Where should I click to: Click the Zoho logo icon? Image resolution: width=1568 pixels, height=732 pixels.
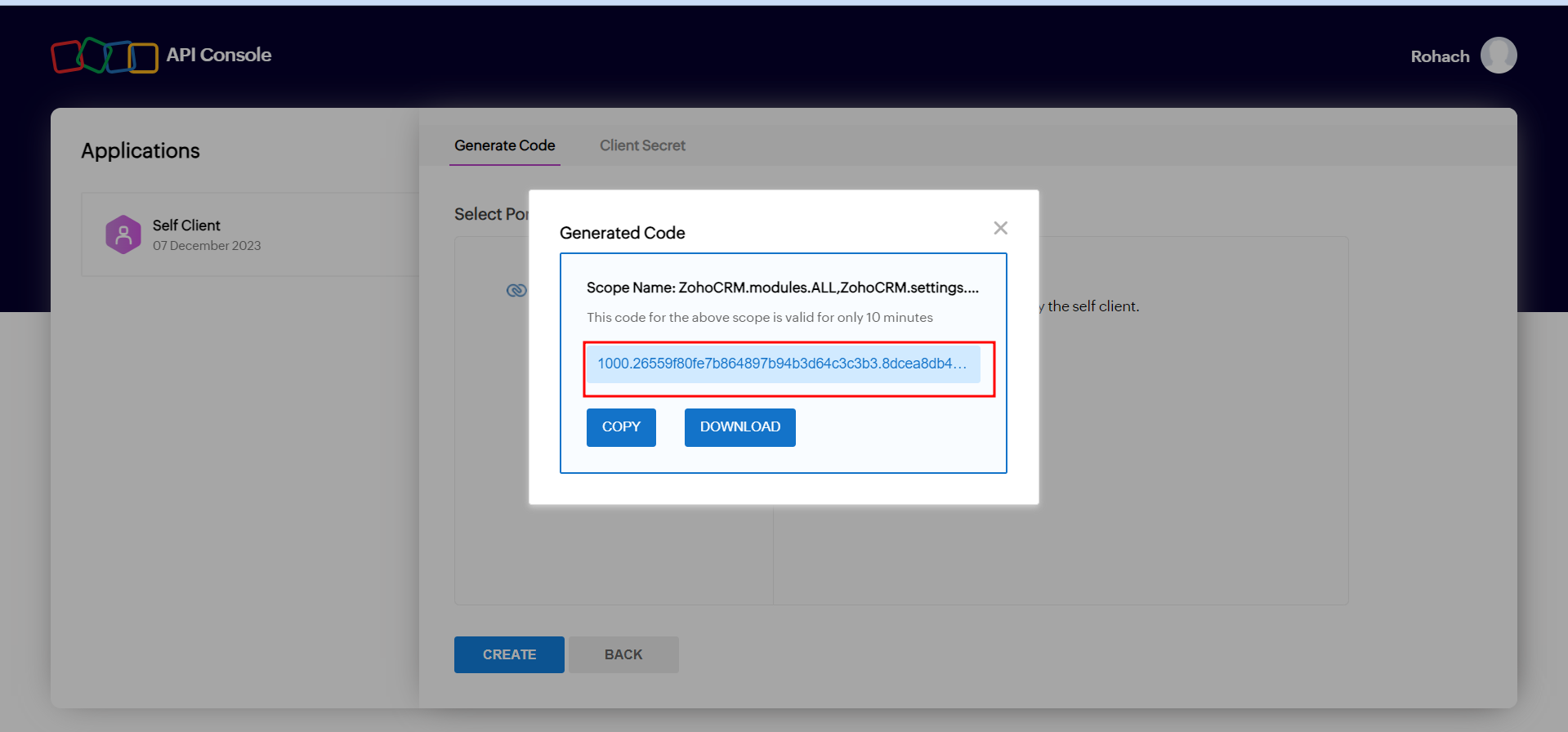point(105,56)
